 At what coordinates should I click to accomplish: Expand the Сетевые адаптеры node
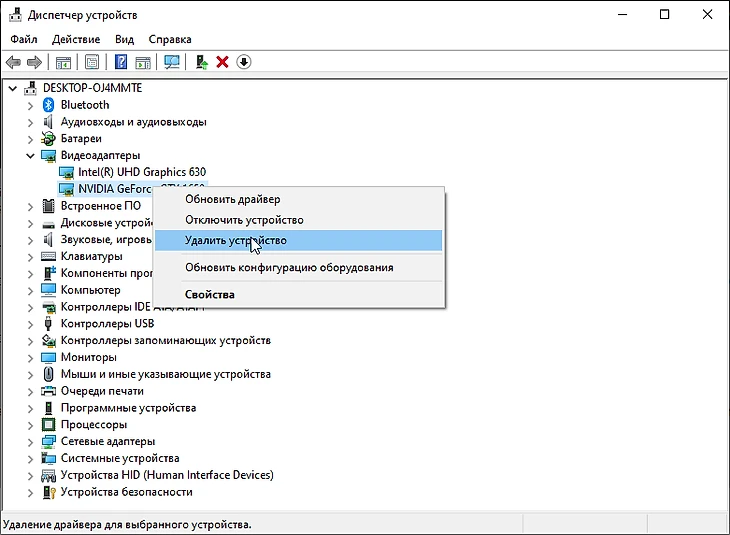click(x=31, y=441)
